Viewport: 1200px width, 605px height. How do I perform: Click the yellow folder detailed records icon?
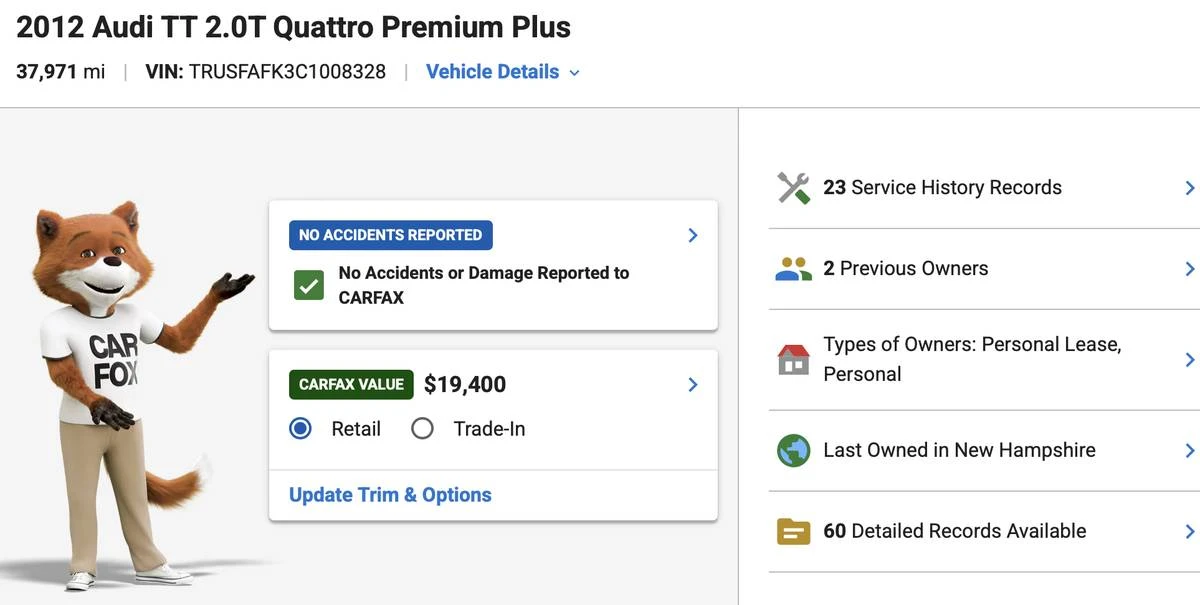click(793, 531)
